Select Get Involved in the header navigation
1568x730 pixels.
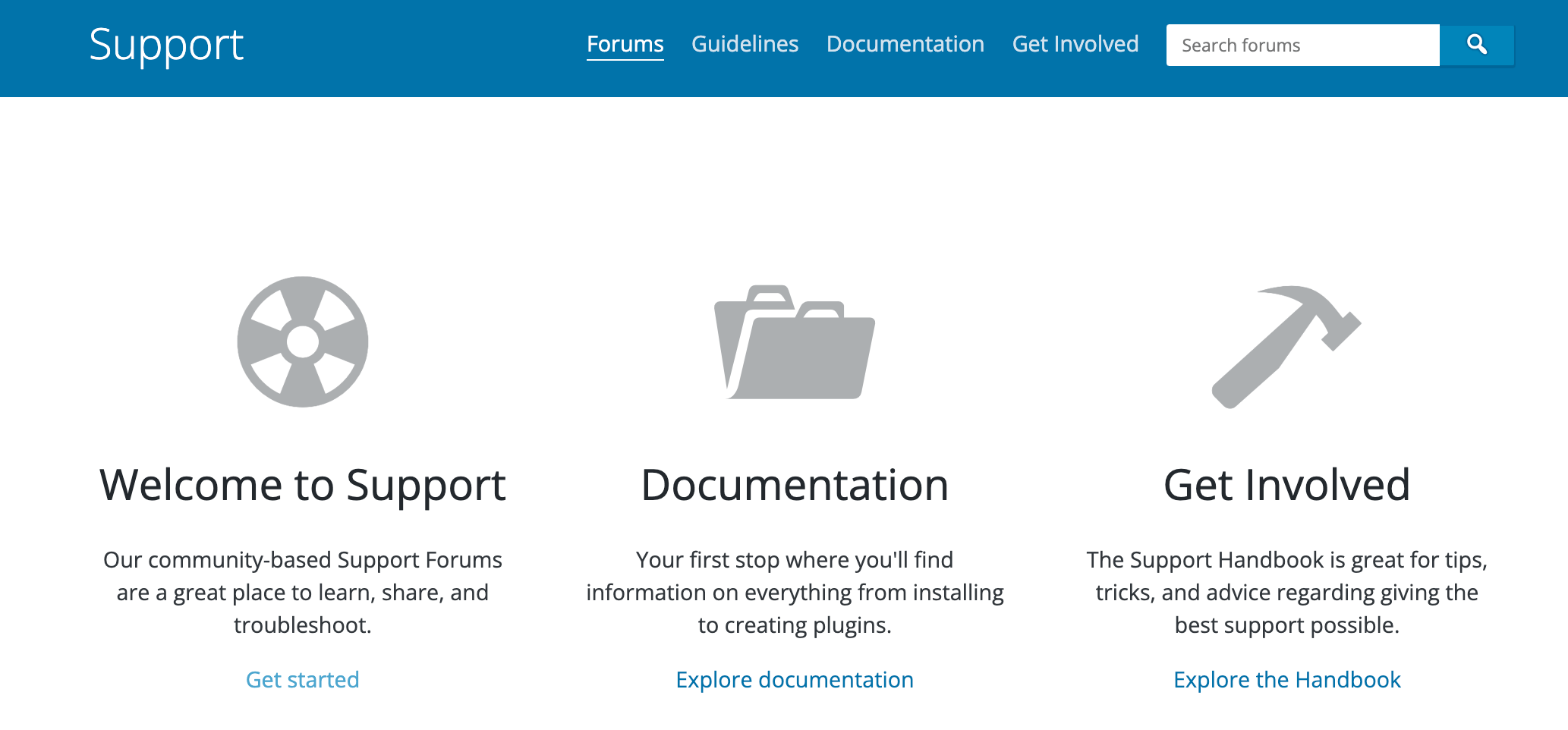(x=1075, y=44)
